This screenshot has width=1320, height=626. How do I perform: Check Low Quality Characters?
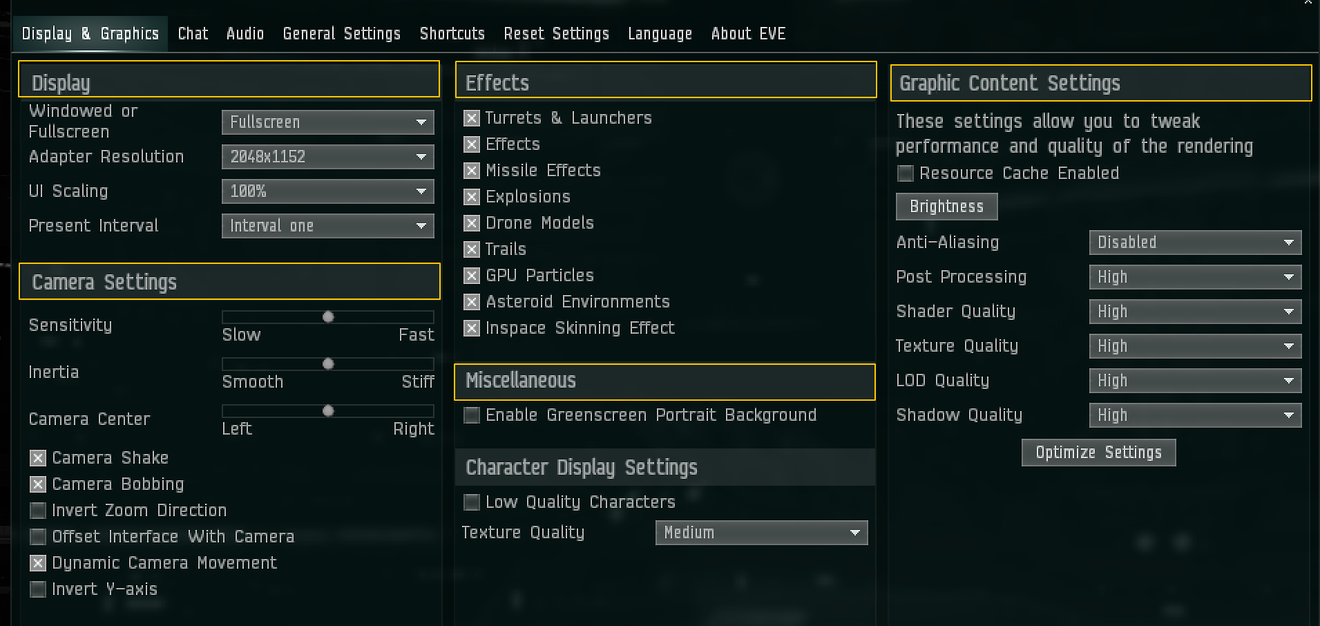click(x=471, y=502)
